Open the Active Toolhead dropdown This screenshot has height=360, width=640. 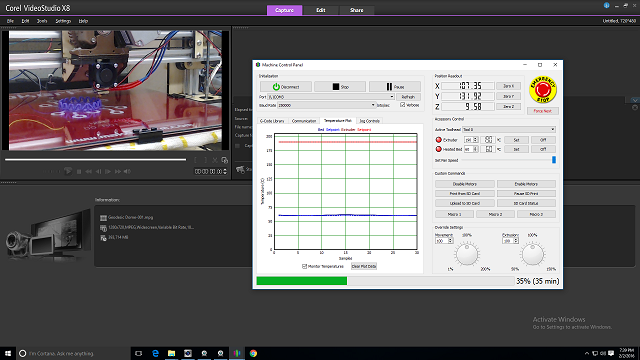(x=509, y=129)
